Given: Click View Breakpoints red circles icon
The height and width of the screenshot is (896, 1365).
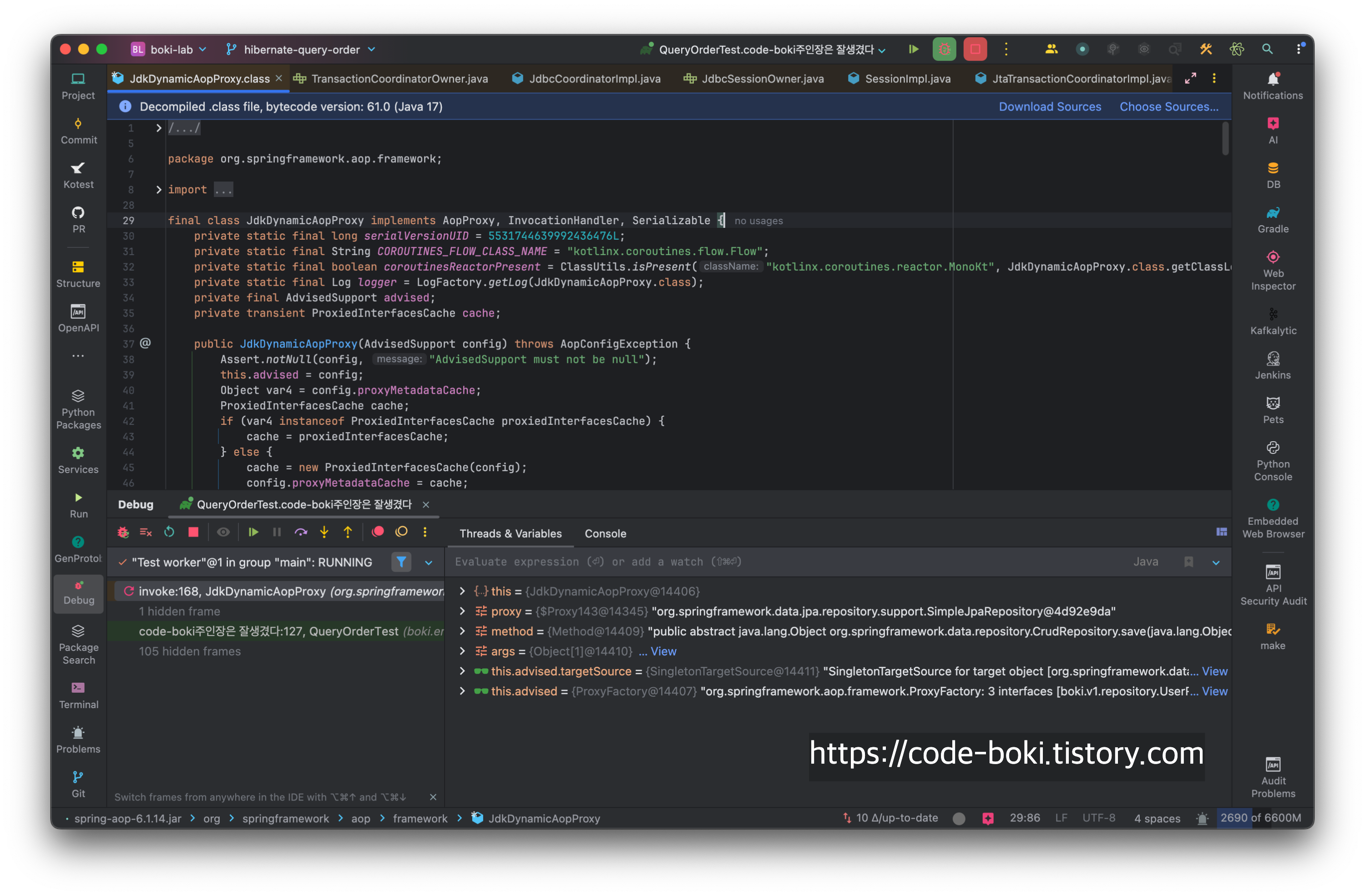Looking at the screenshot, I should (378, 532).
